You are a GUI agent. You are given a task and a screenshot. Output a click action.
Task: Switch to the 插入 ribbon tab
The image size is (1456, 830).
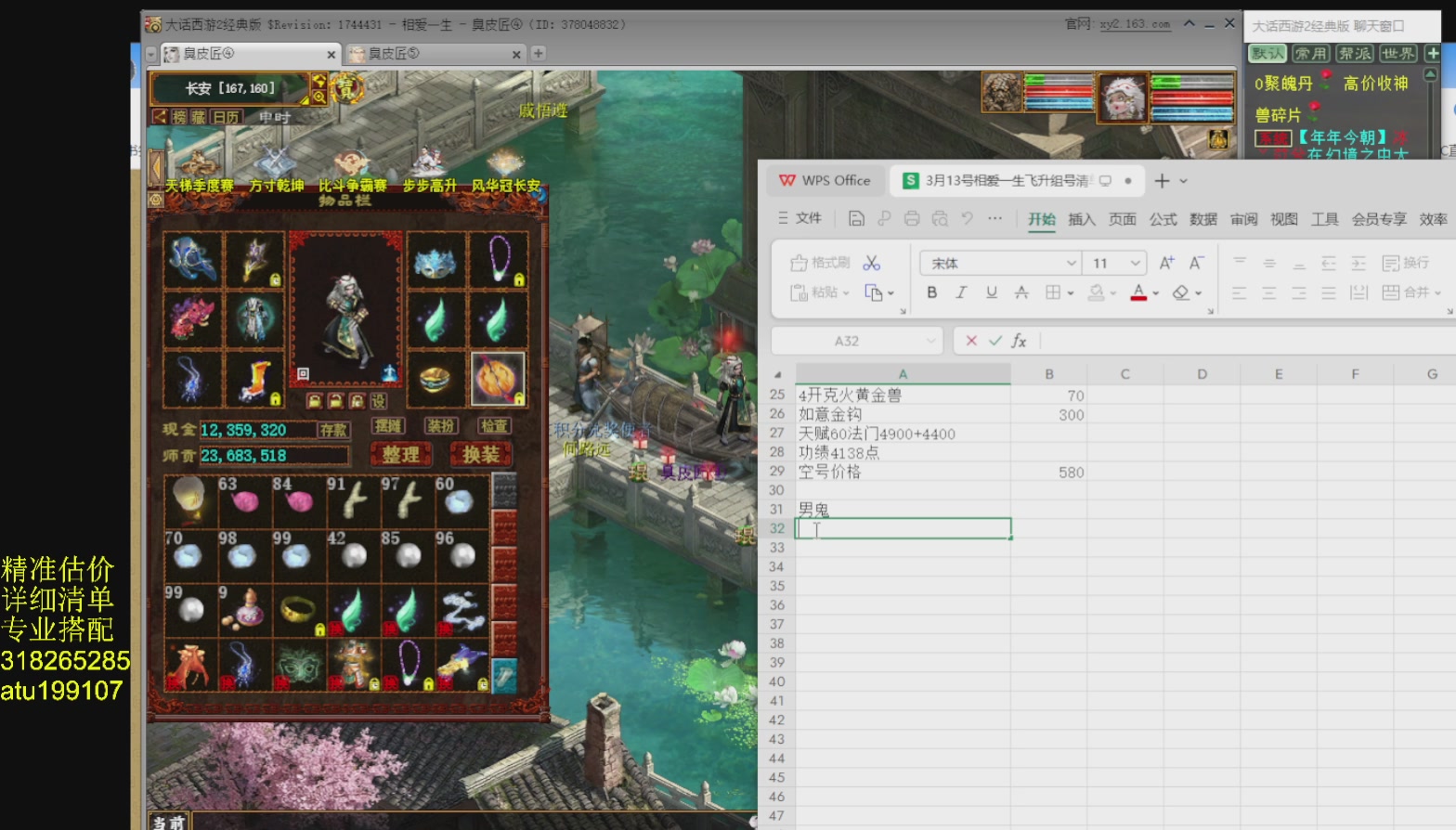click(1082, 219)
